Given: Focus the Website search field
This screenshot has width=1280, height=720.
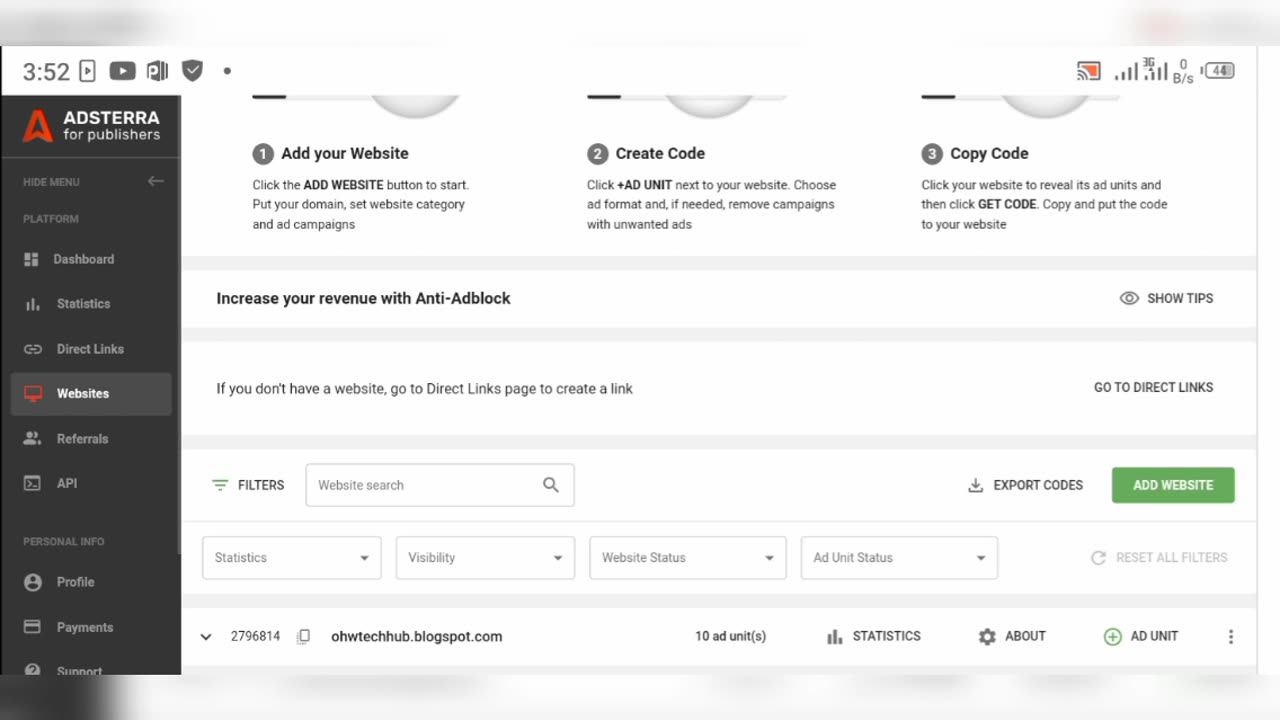Looking at the screenshot, I should pyautogui.click(x=440, y=485).
